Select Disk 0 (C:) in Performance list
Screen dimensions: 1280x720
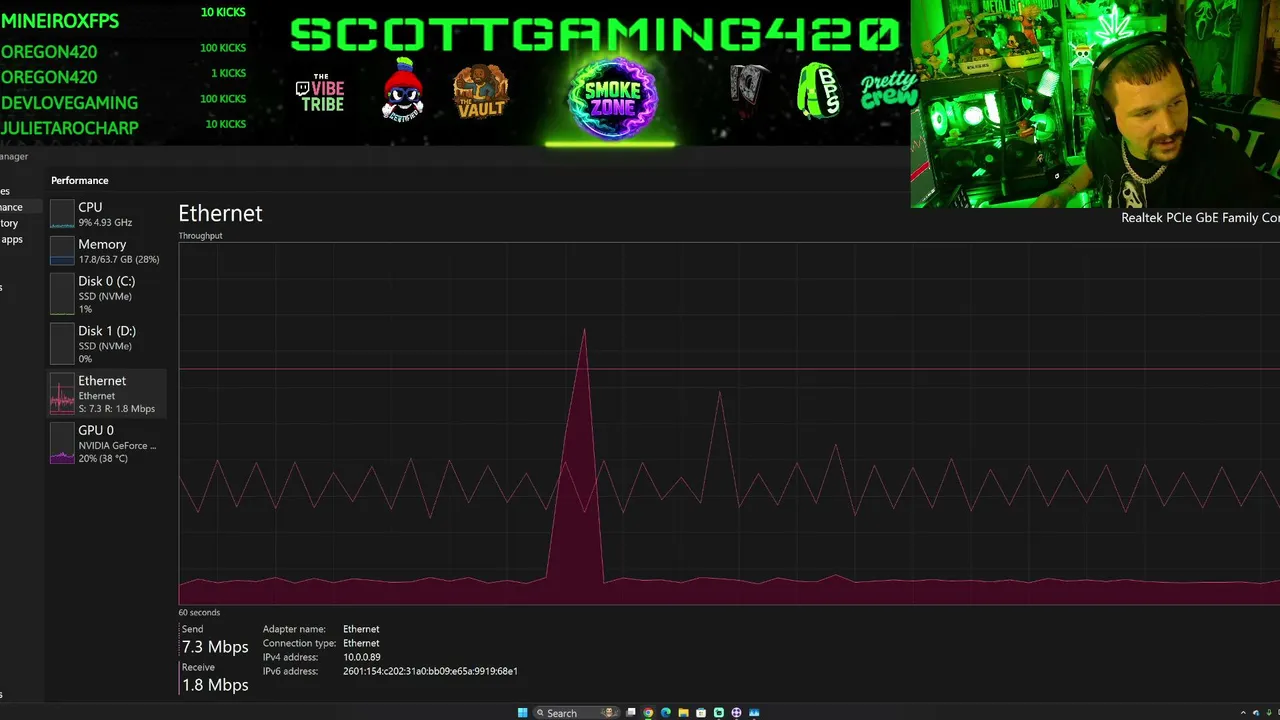[x=107, y=294]
